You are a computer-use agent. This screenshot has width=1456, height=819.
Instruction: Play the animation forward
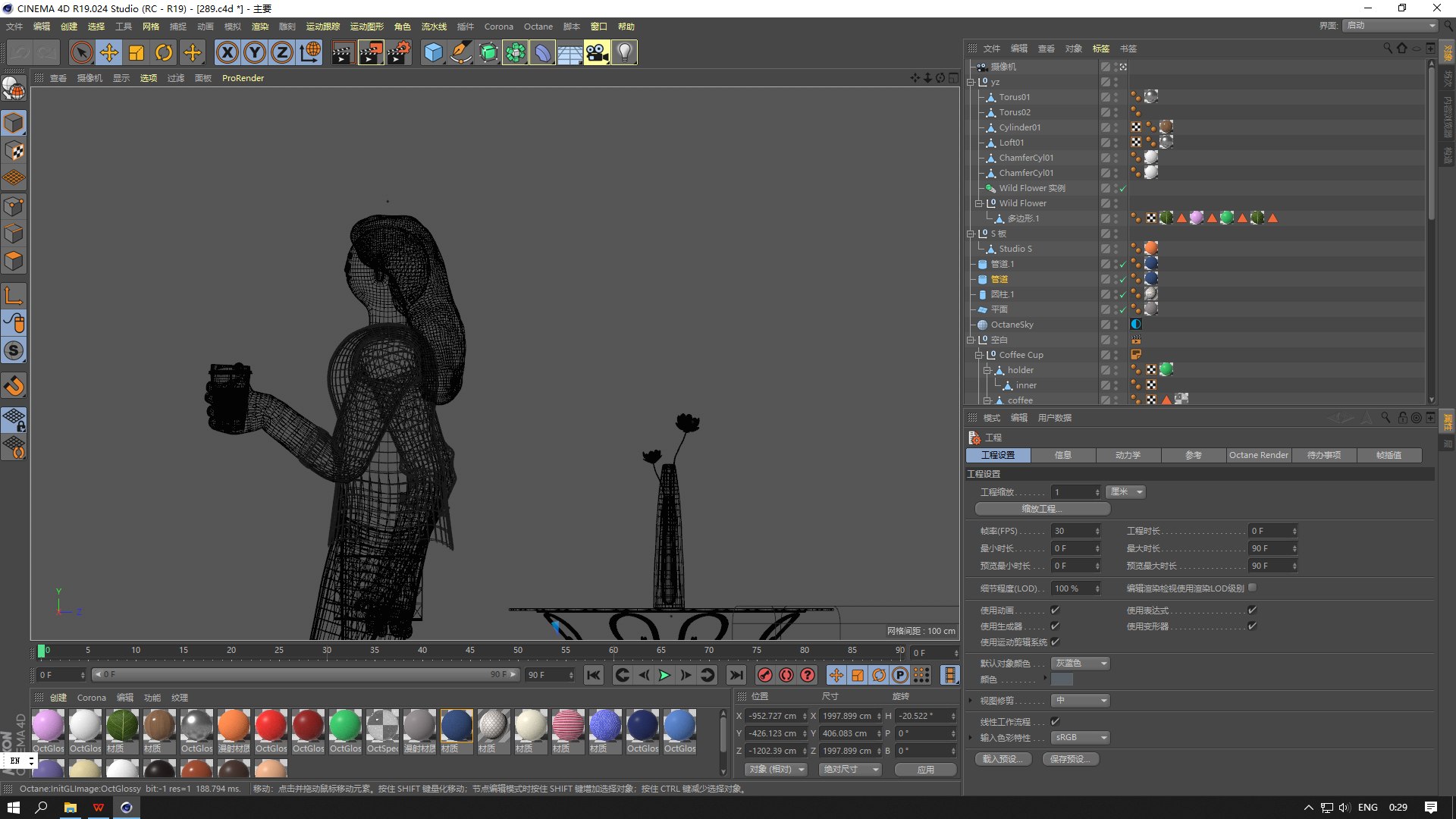pos(664,675)
